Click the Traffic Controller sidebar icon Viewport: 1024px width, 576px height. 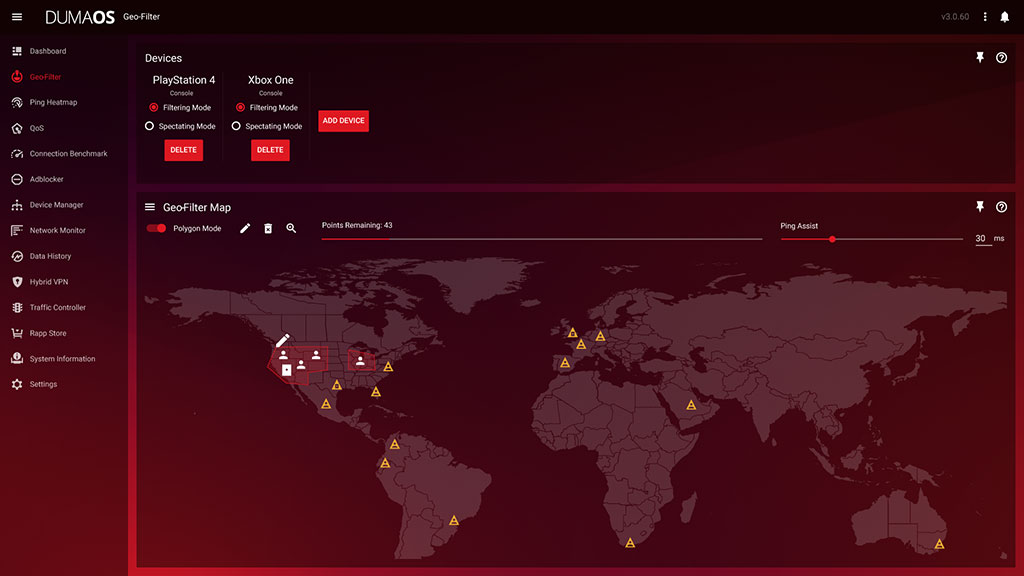click(17, 308)
